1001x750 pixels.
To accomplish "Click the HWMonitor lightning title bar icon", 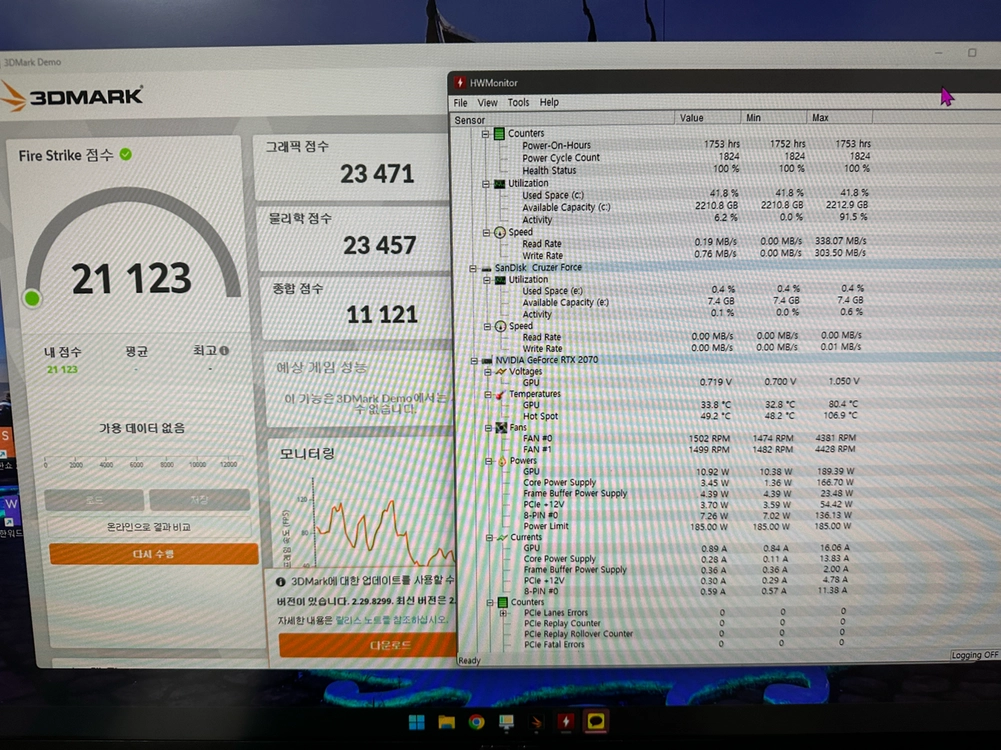I will [x=460, y=83].
